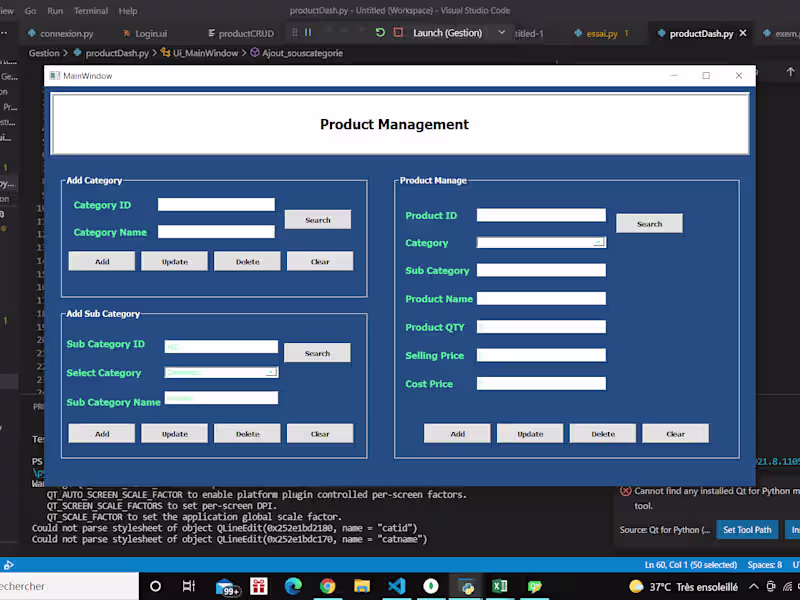This screenshot has height=600, width=800.
Task: Open Google Chrome from the taskbar
Action: 330,586
